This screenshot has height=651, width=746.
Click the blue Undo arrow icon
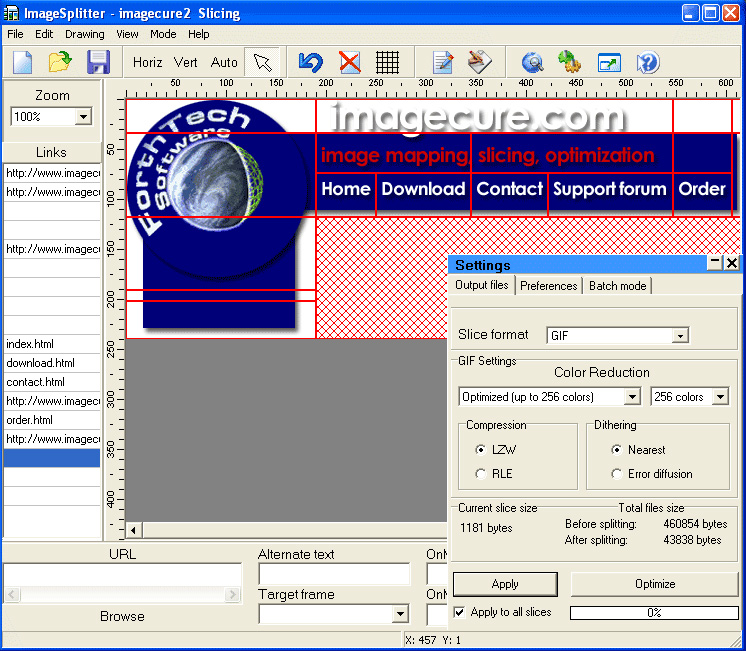coord(311,62)
